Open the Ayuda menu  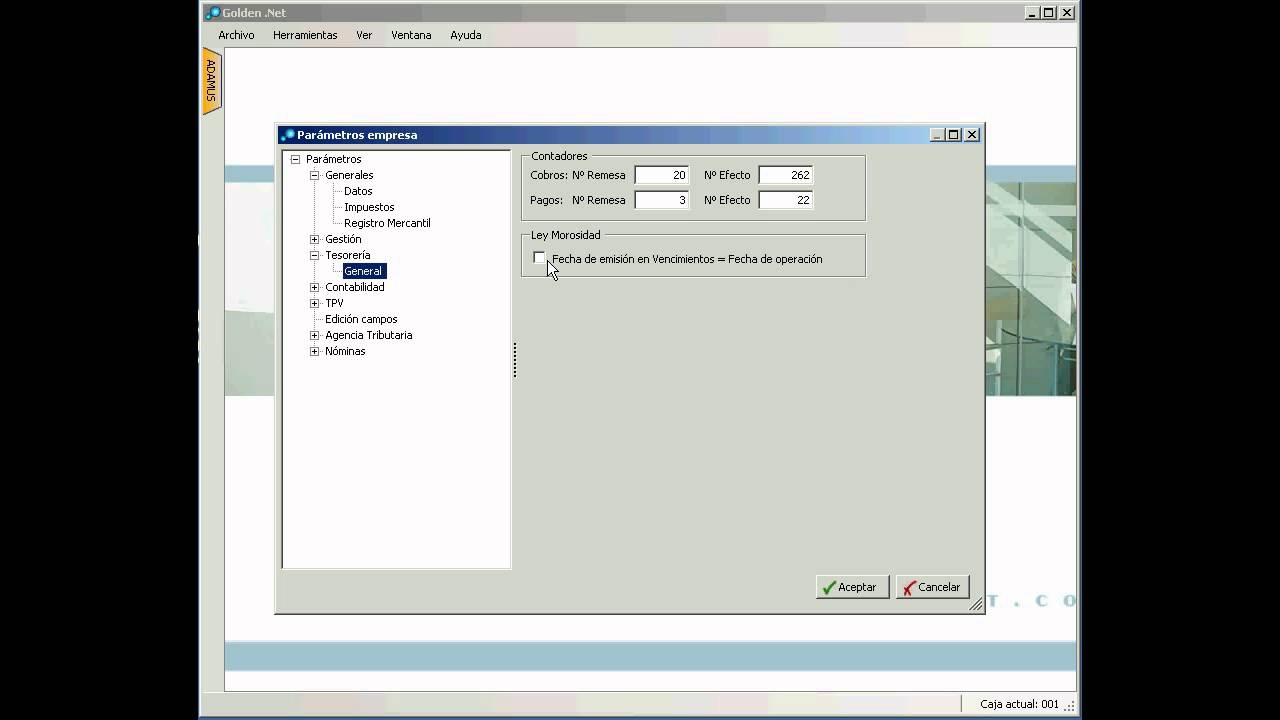point(466,35)
